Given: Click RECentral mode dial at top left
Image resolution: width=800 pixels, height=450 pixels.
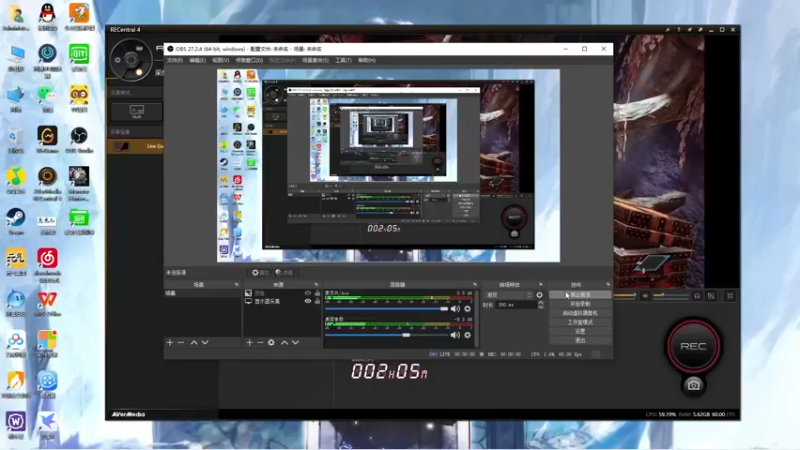Looking at the screenshot, I should point(131,60).
